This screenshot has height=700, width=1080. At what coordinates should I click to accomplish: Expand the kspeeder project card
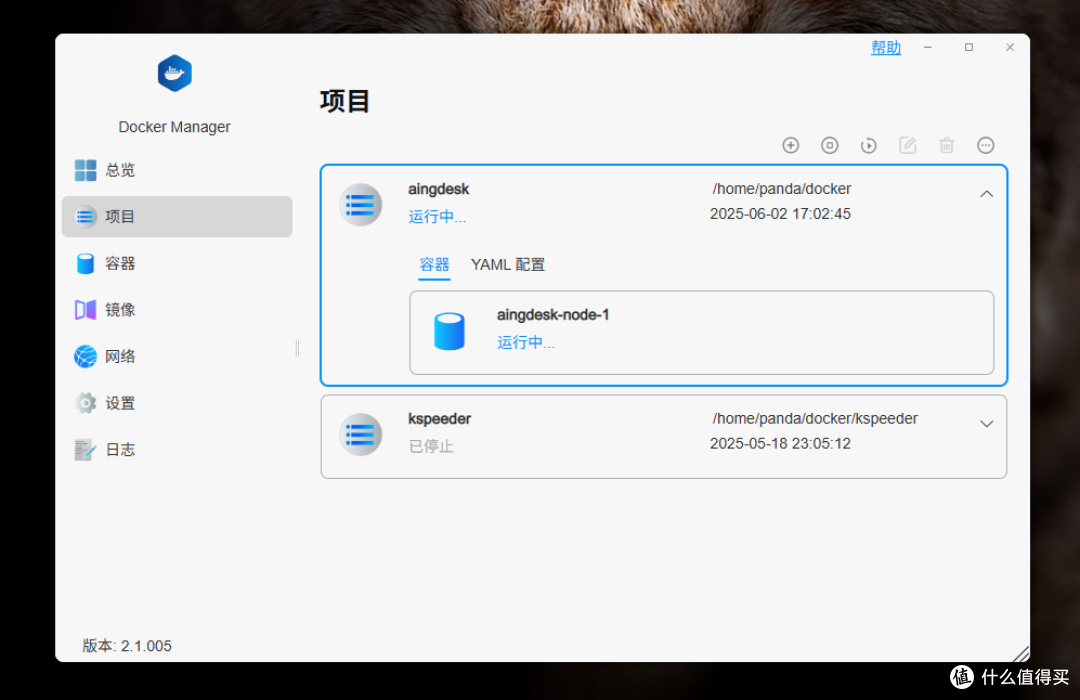click(x=986, y=424)
